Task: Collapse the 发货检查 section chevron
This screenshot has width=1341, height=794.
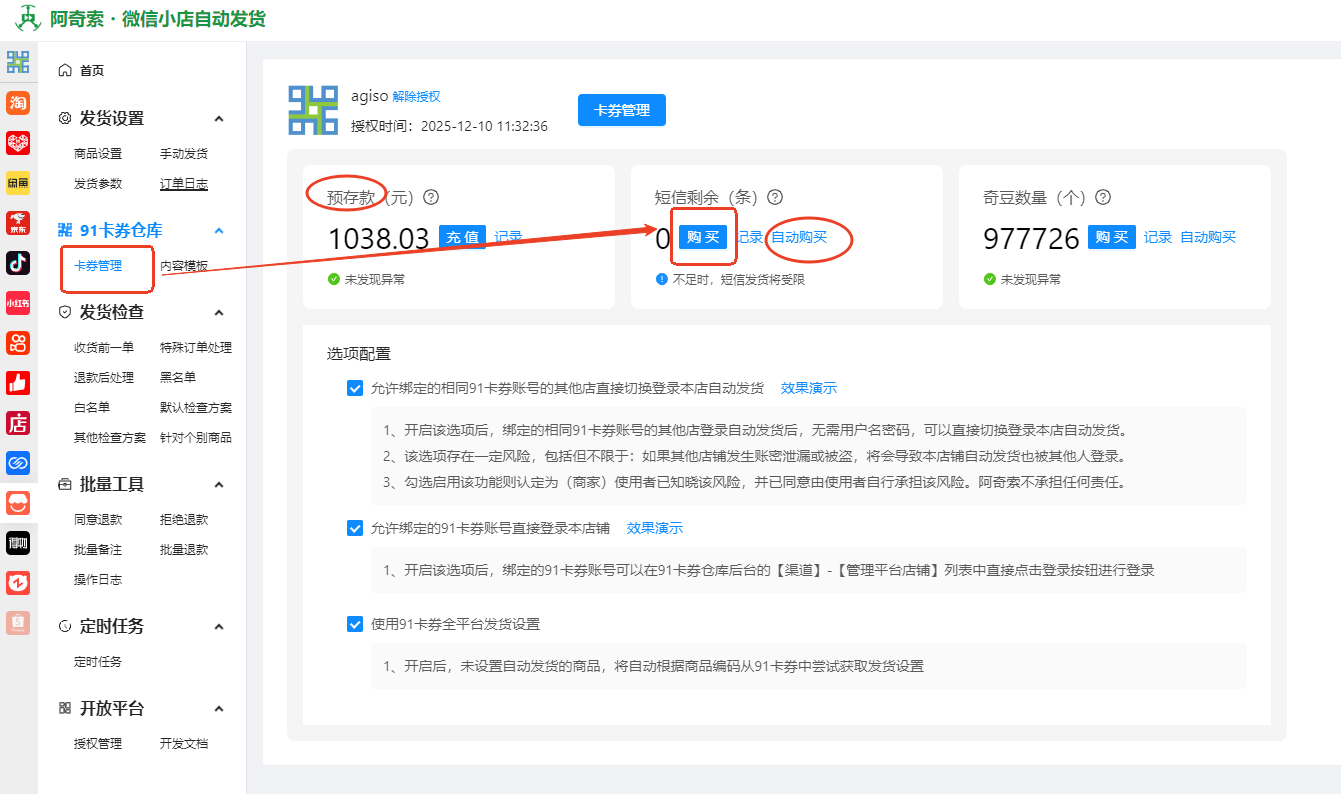Action: (x=219, y=313)
